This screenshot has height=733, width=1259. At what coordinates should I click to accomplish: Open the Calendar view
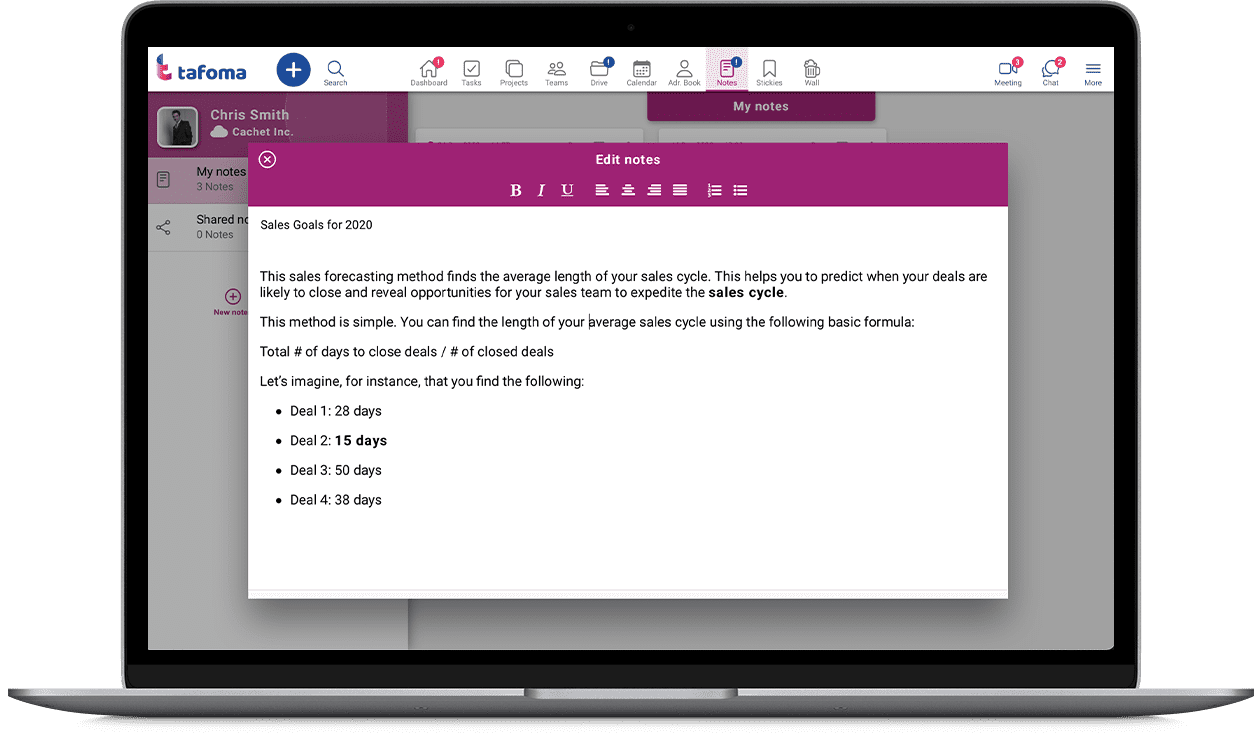[642, 72]
